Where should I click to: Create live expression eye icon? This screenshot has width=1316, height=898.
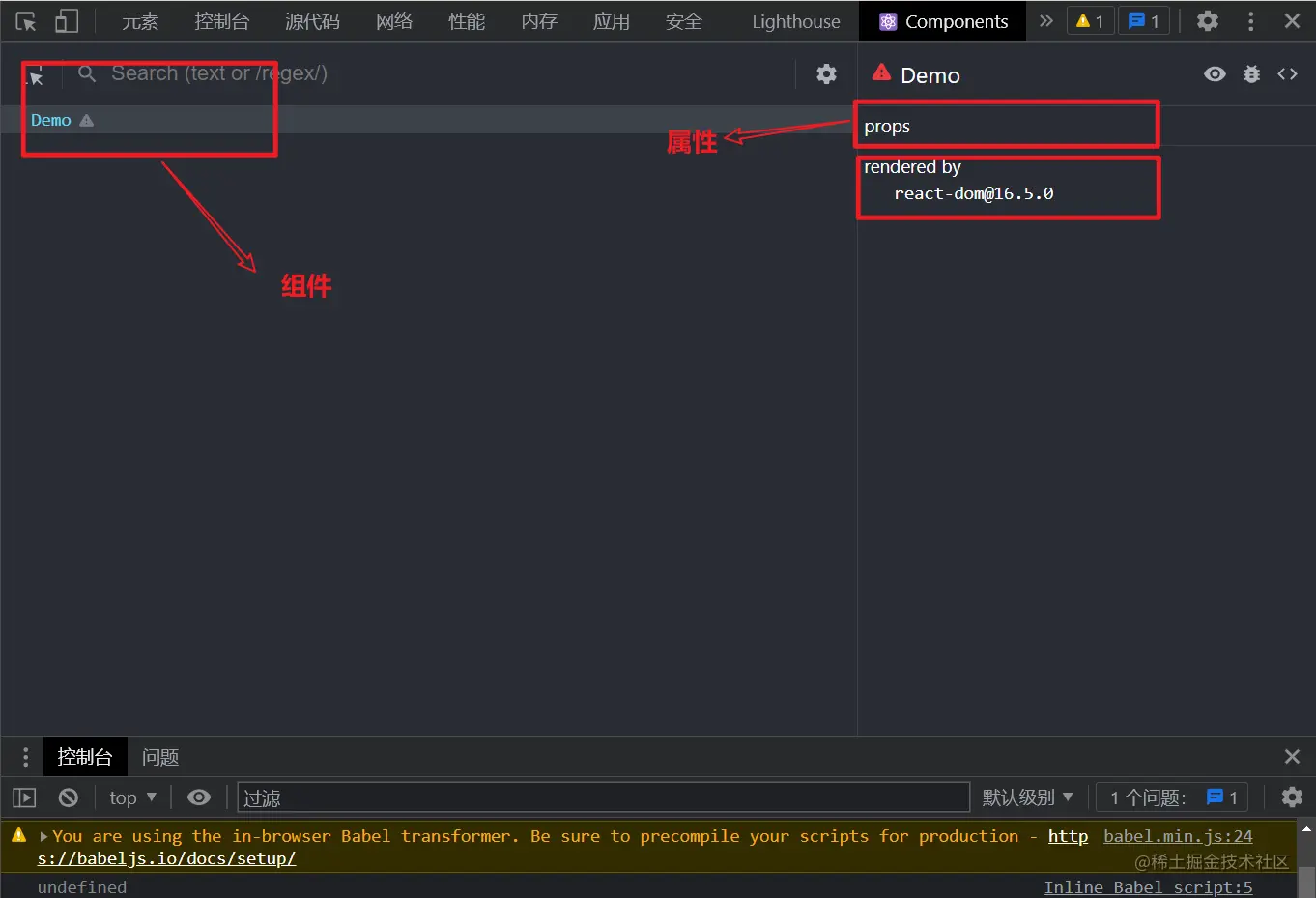[198, 797]
